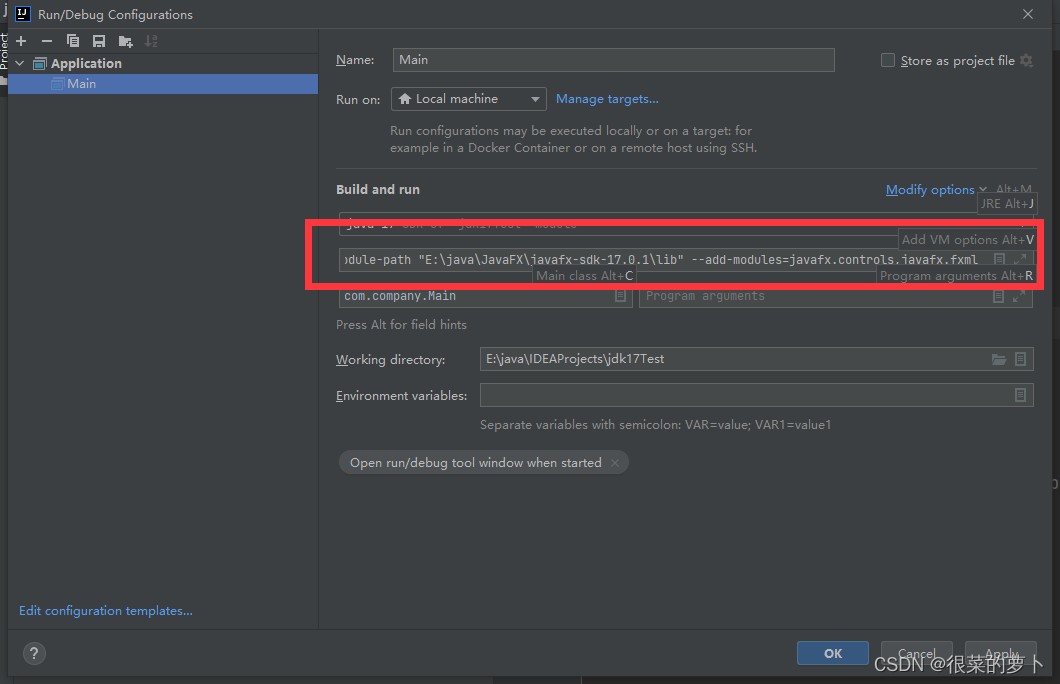Edit environment variables list icon
The height and width of the screenshot is (684, 1060).
(x=1020, y=395)
